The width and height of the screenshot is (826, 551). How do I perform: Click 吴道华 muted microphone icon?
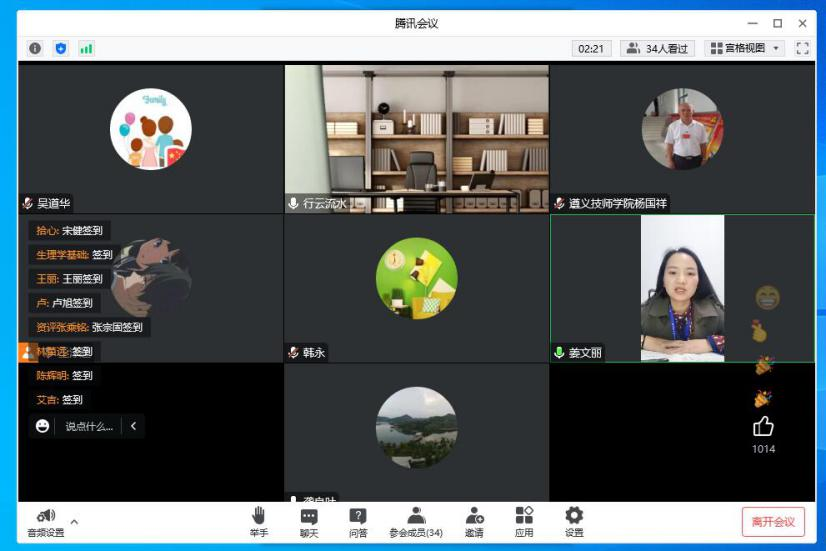(28, 203)
